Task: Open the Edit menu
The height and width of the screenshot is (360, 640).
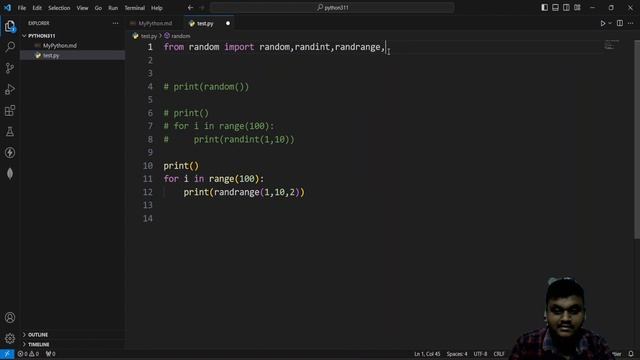Action: [x=37, y=8]
